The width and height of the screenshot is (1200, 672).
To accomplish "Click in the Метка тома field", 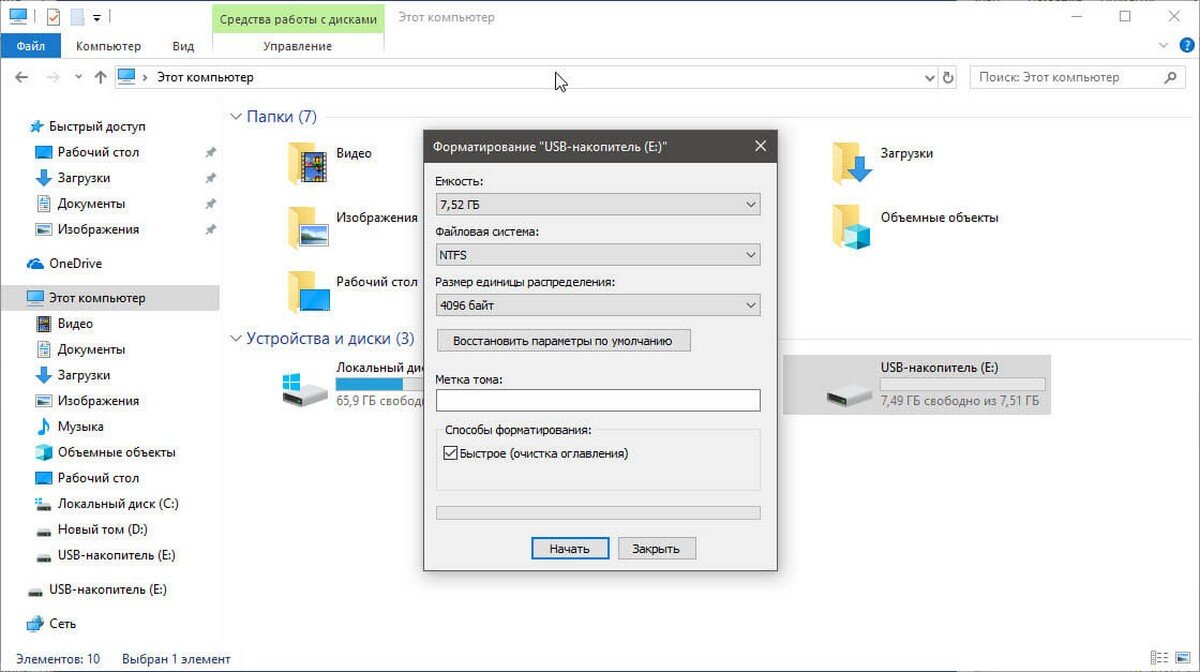I will tap(598, 400).
